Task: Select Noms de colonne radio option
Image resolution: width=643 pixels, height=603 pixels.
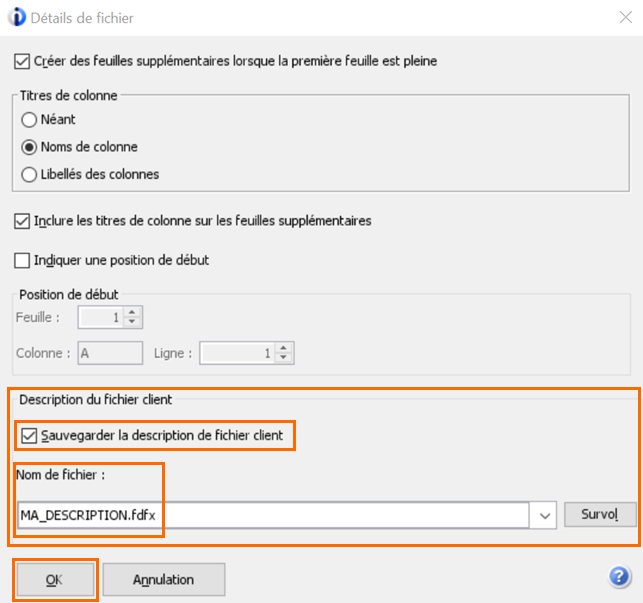Action: (29, 147)
